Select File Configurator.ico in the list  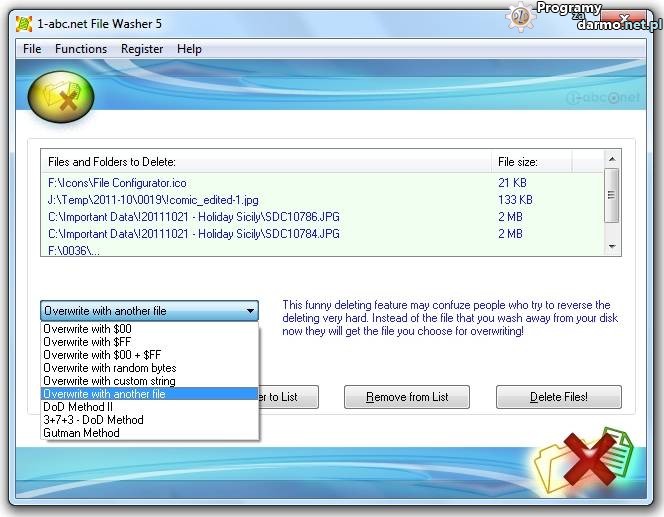117,183
